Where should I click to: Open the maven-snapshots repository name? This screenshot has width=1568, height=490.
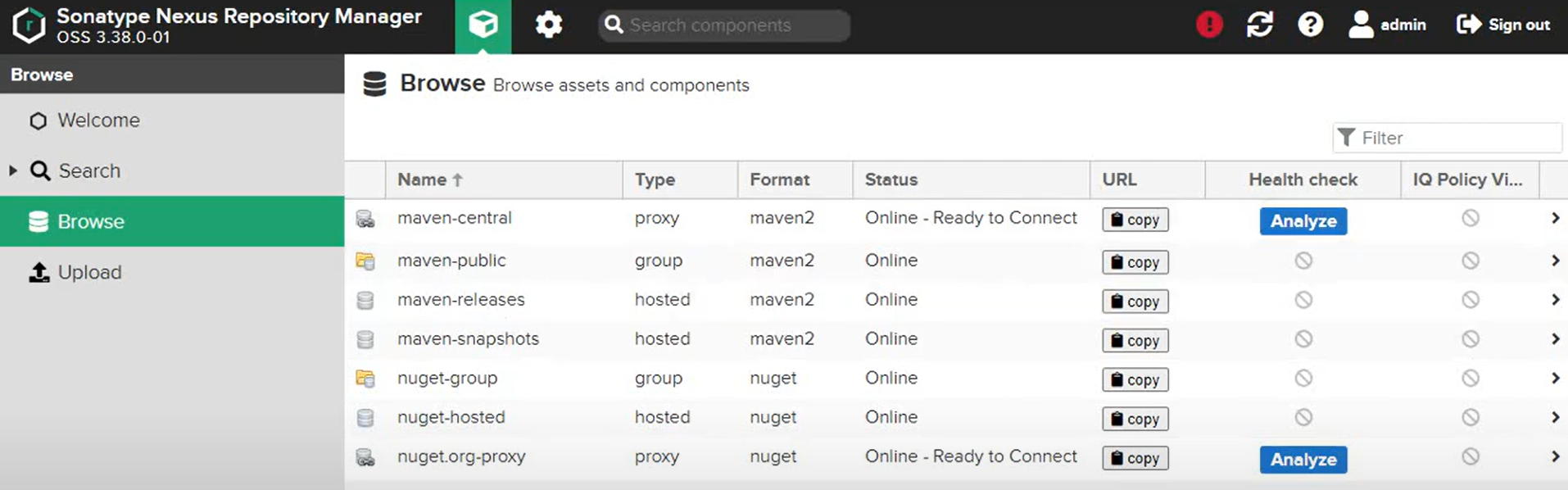point(468,339)
